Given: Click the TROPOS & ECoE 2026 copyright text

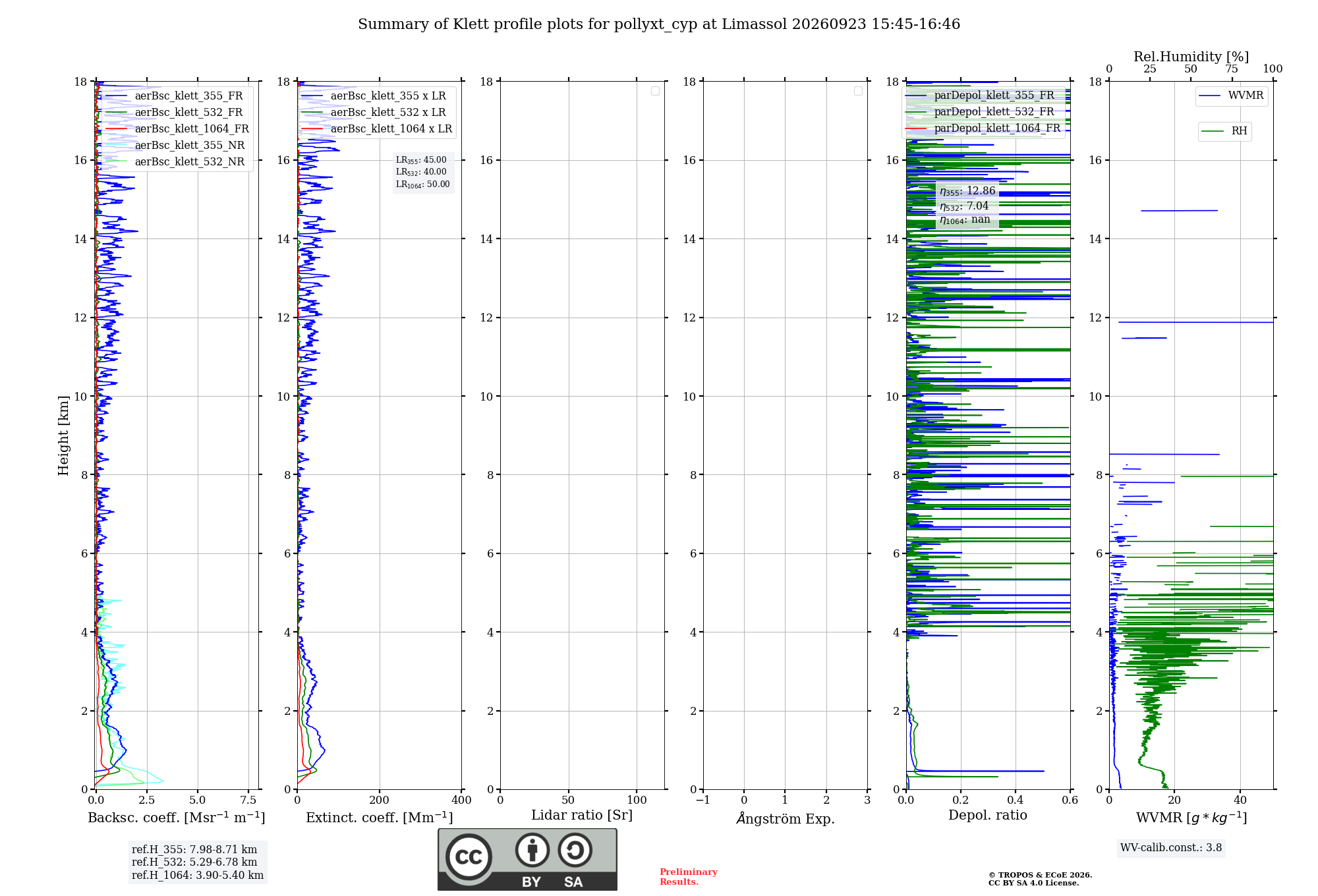Looking at the screenshot, I should coord(1041,875).
